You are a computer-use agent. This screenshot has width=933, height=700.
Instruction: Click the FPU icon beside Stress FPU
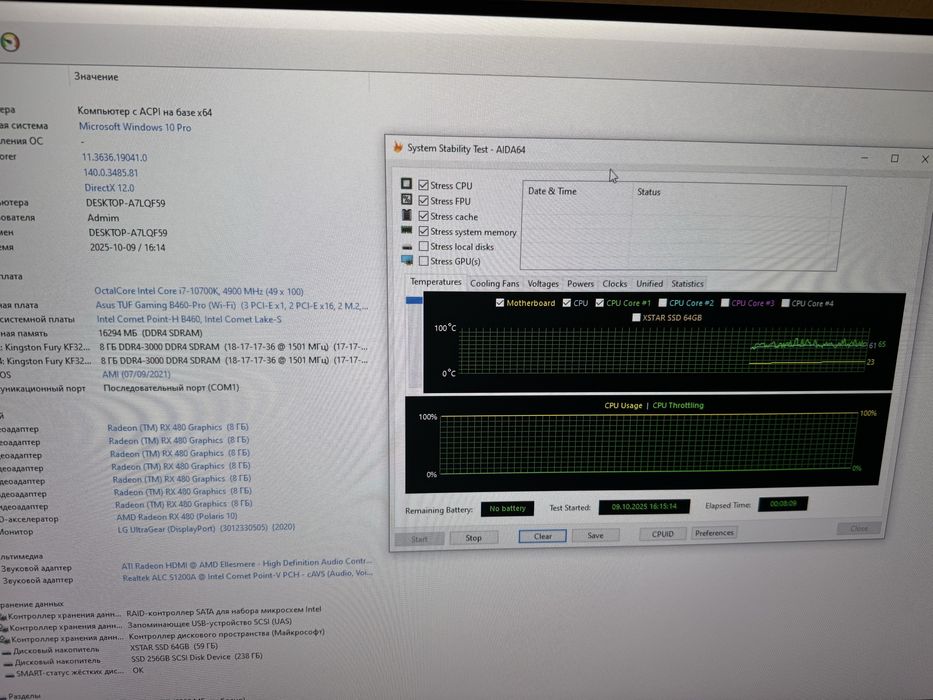406,199
